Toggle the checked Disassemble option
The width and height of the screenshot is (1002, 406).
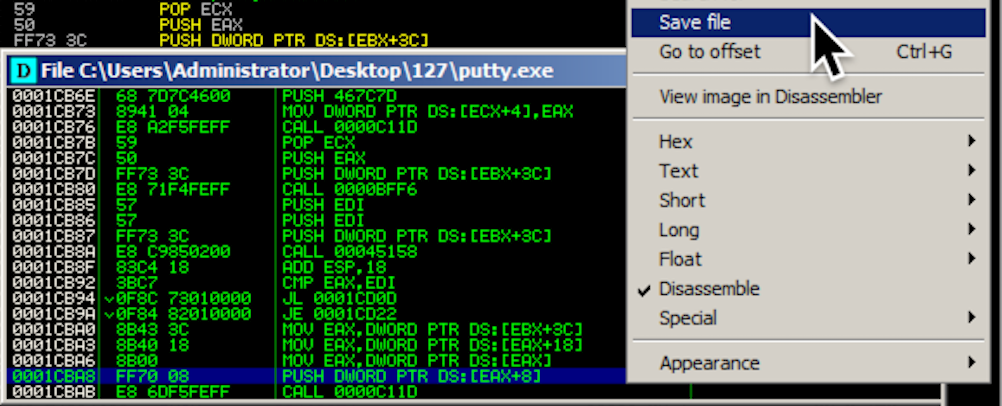pyautogui.click(x=708, y=289)
